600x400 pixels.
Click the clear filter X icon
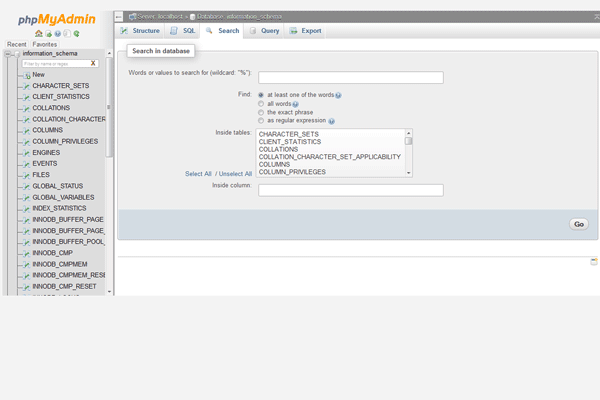[93, 63]
